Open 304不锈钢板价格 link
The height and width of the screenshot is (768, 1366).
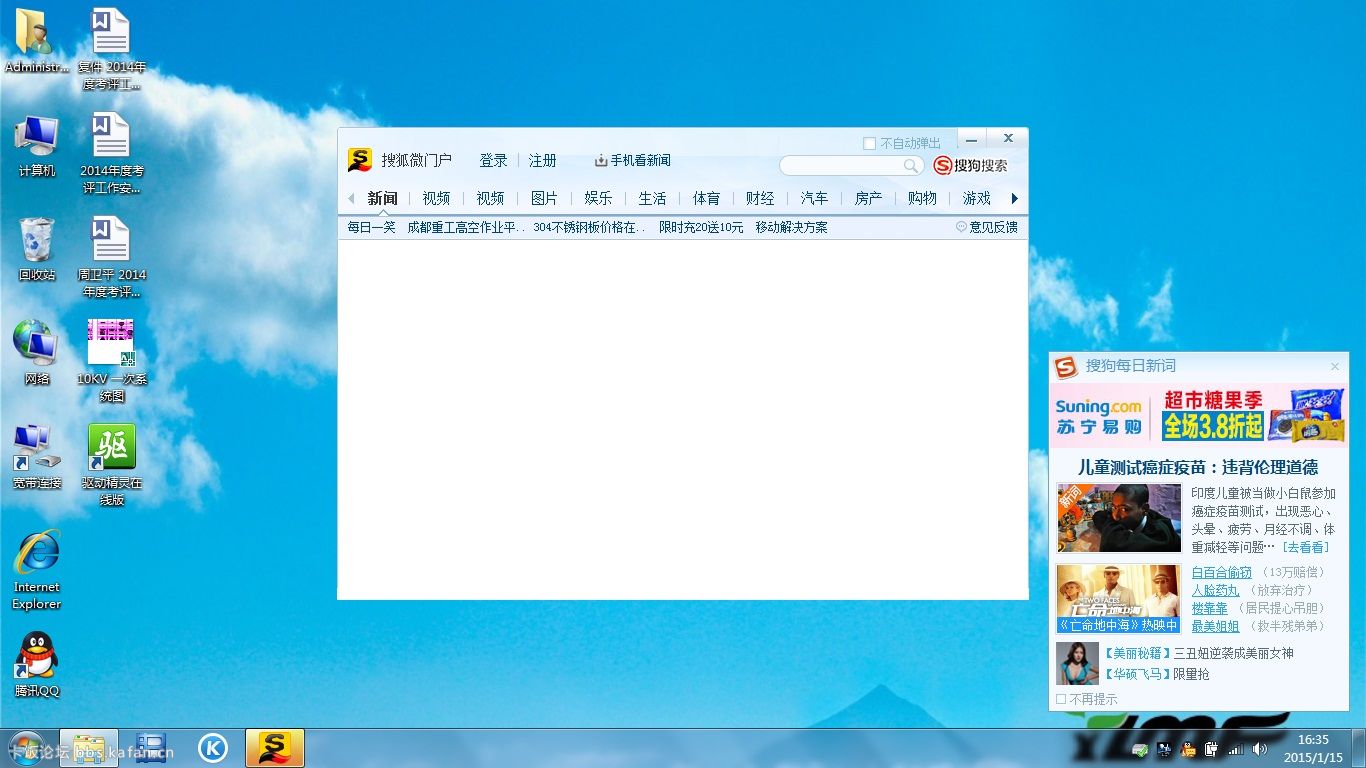(x=589, y=227)
